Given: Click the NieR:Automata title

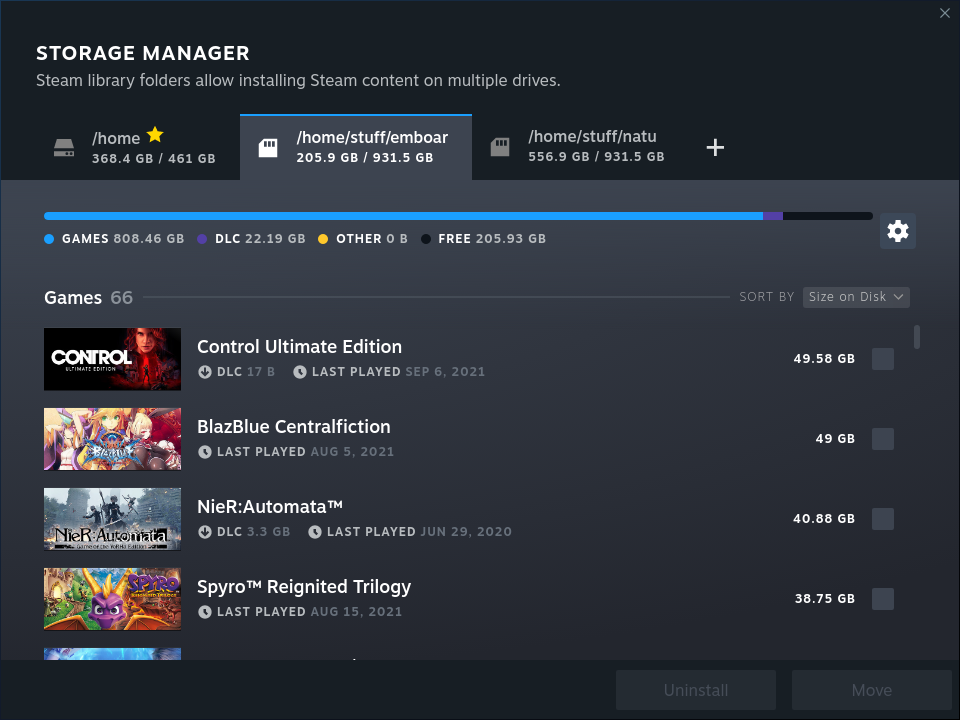Looking at the screenshot, I should (x=270, y=507).
